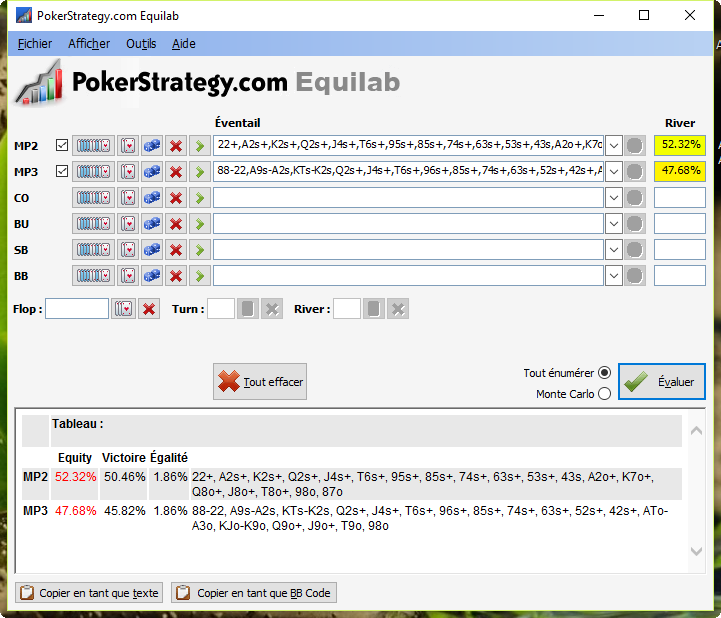Expand the SB range dropdown arrow
721x618 pixels.
point(614,250)
